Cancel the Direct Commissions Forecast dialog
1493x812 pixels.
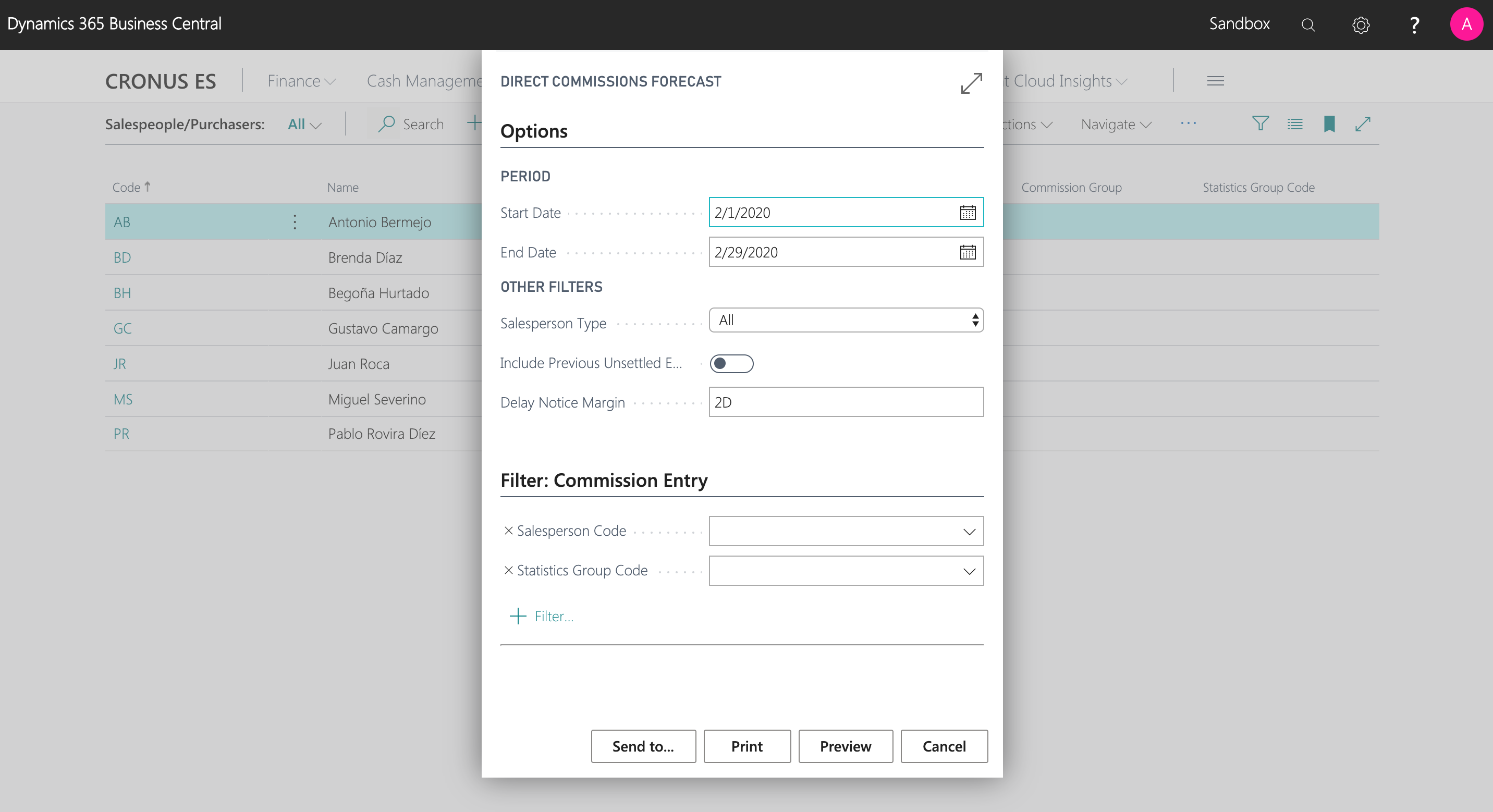(x=944, y=746)
